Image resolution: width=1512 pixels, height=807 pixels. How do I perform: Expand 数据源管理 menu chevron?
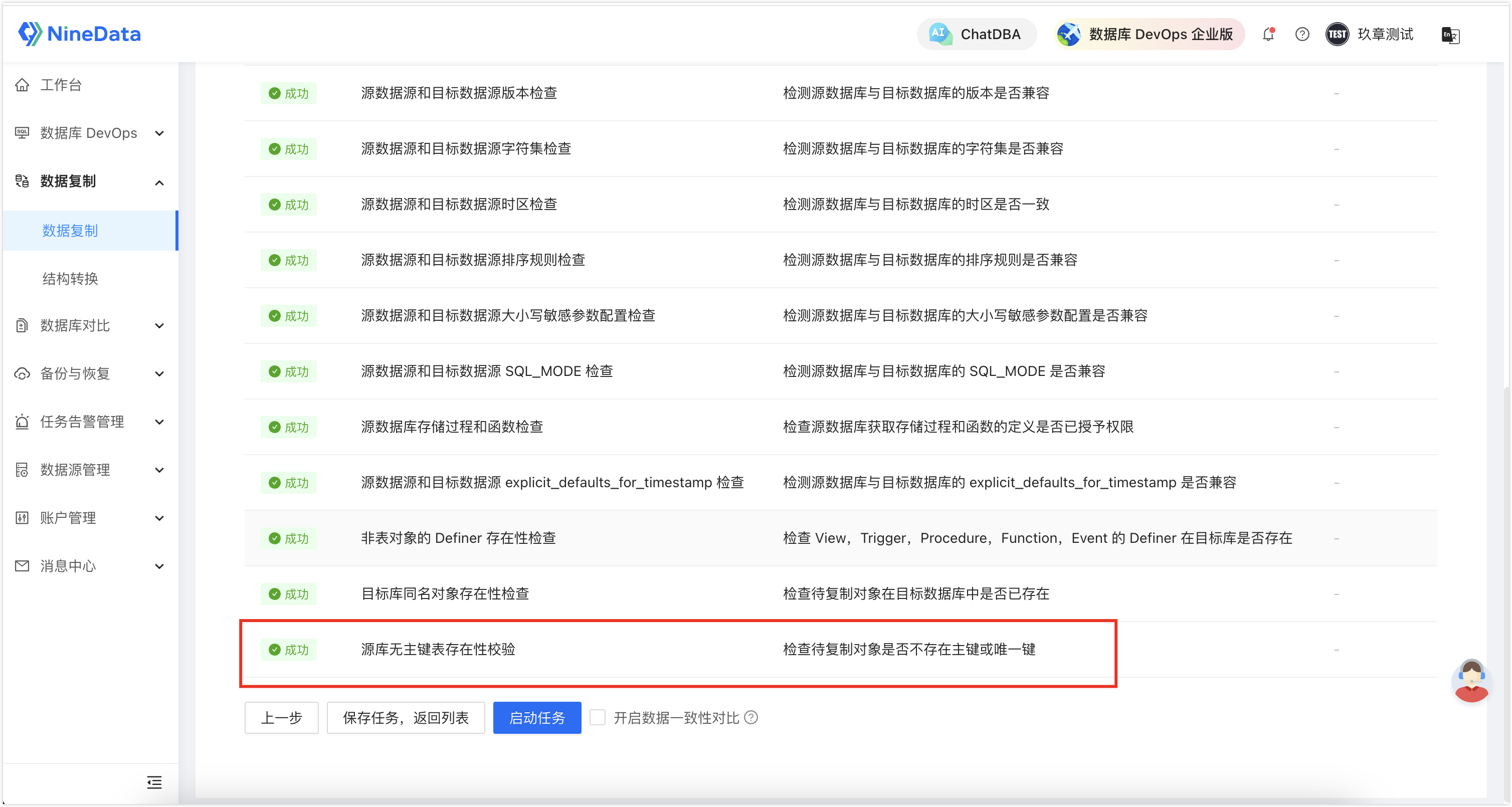coord(159,470)
